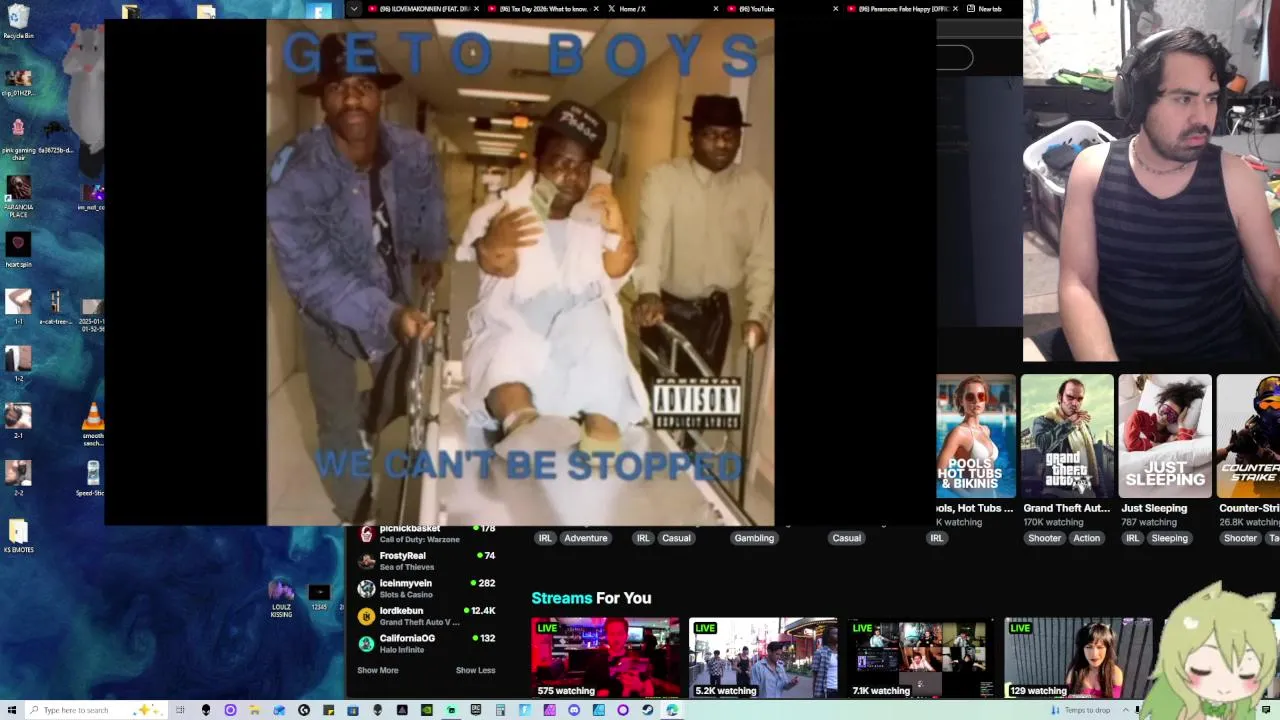Image resolution: width=1280 pixels, height=720 pixels.
Task: Click the Temps to drop weather widget
Action: pyautogui.click(x=1080, y=710)
